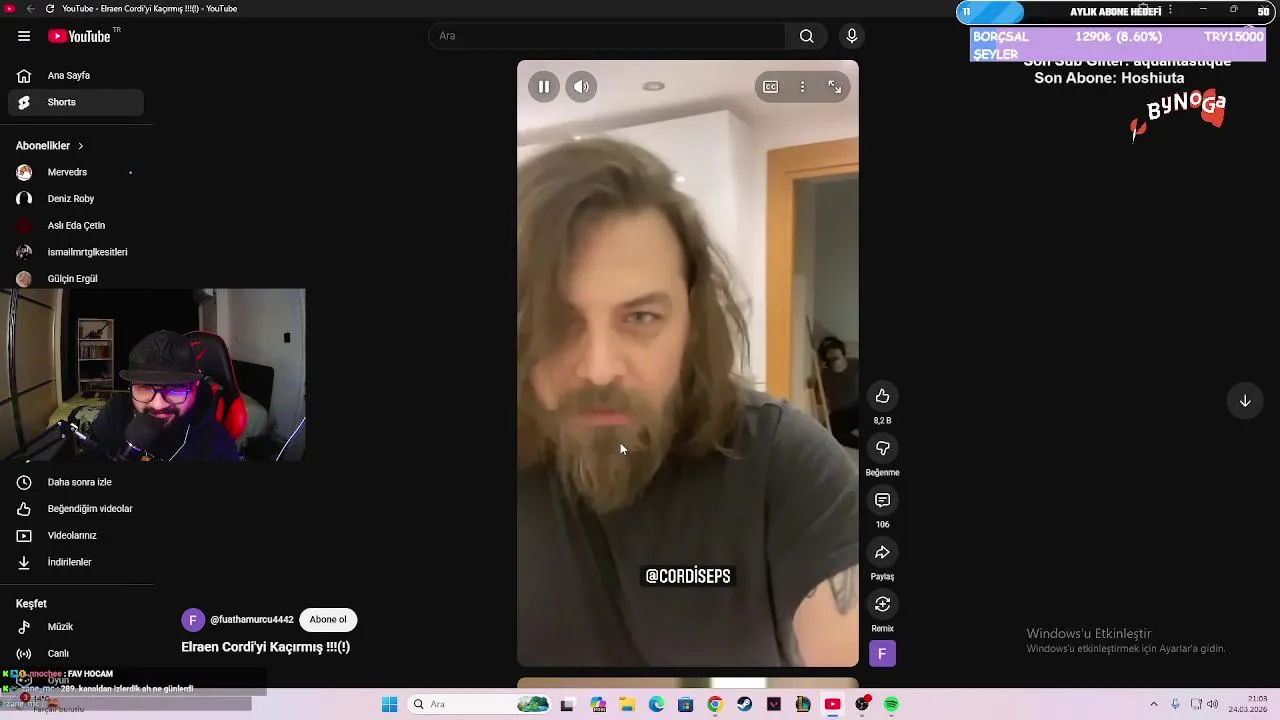Viewport: 1280px width, 720px height.
Task: Click the microphone tray icon
Action: point(1176,705)
